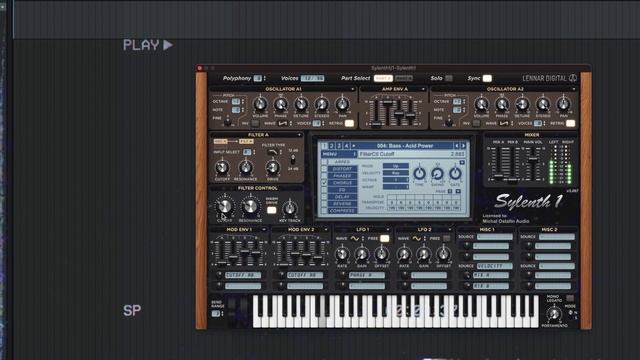640x360 pixels.
Task: Click the Lennar Digital logo
Action: tap(549, 78)
